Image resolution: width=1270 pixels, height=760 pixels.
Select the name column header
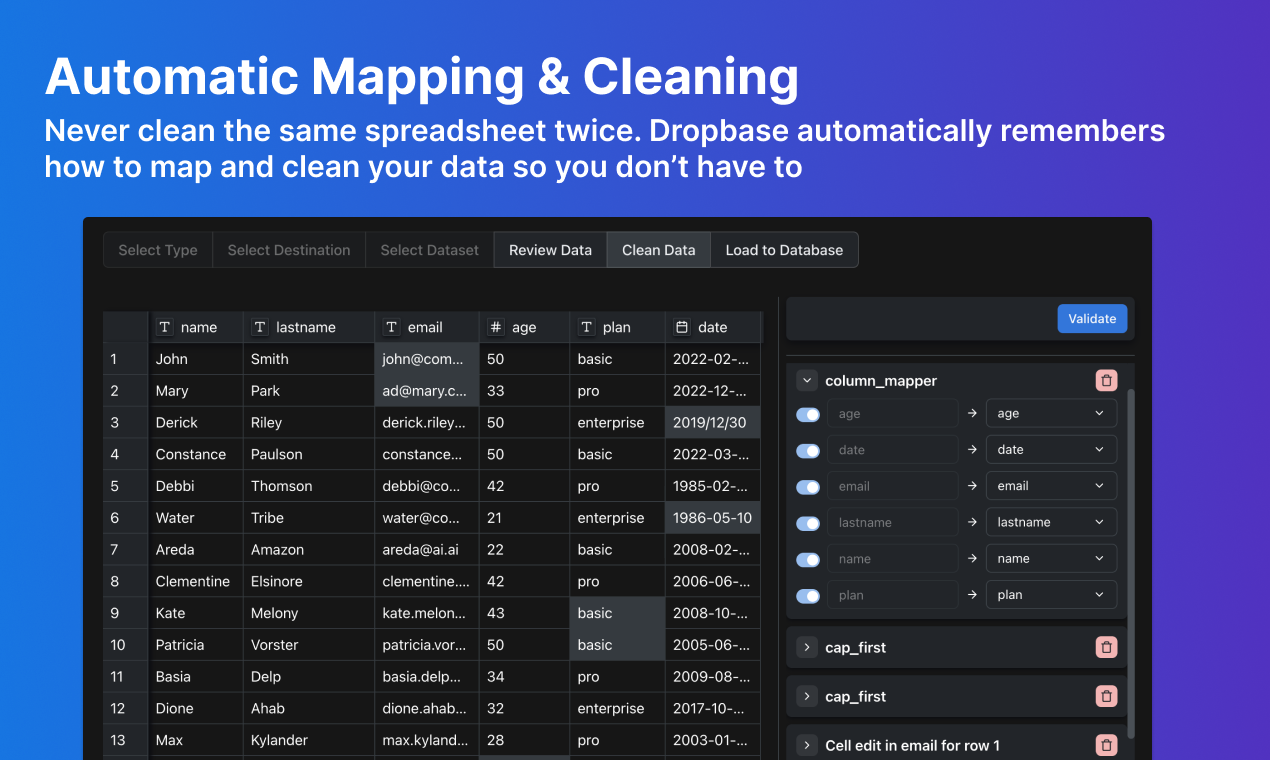click(x=196, y=327)
